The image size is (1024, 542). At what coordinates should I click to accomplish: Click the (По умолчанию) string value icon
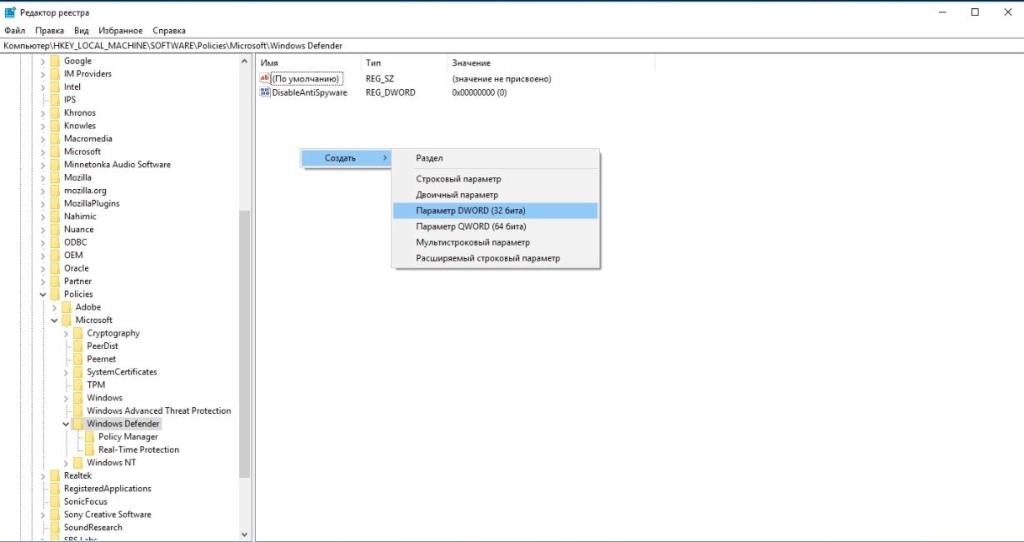265,78
